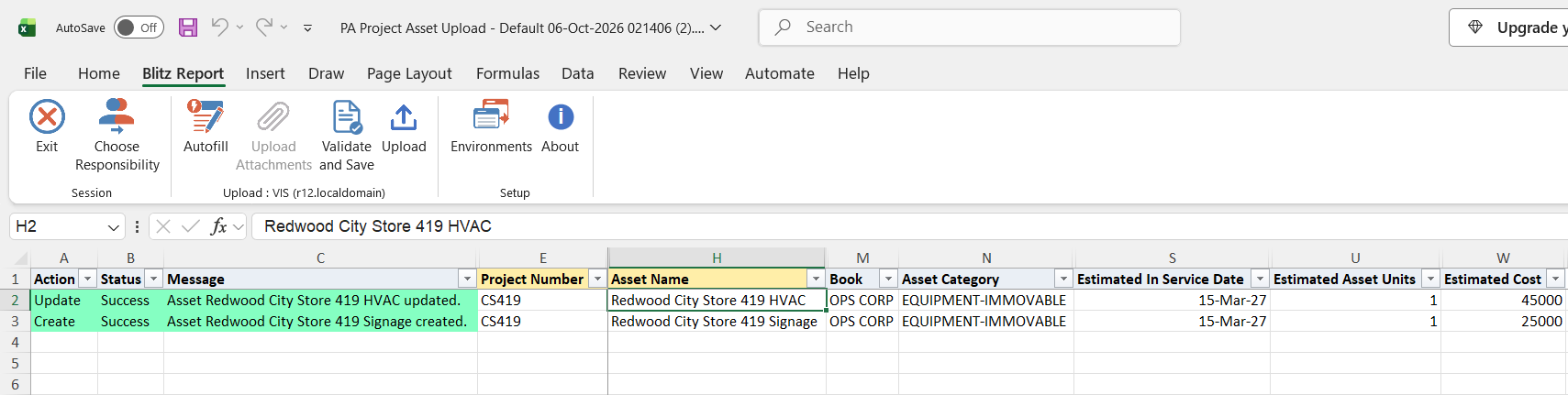The width and height of the screenshot is (1568, 395).
Task: Switch to the Home tab
Action: click(x=99, y=73)
